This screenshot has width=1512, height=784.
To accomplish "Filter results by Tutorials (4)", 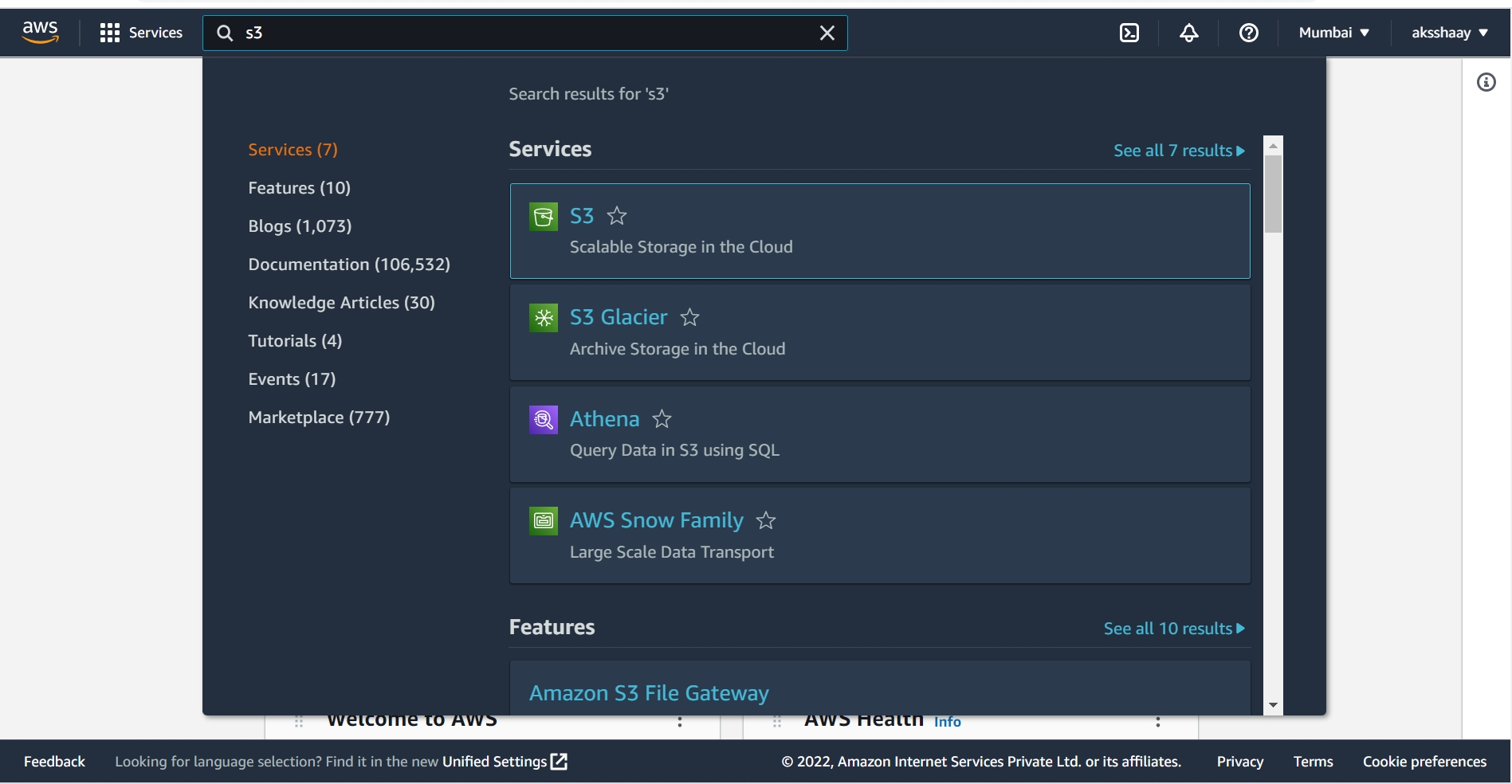I will 295,341.
